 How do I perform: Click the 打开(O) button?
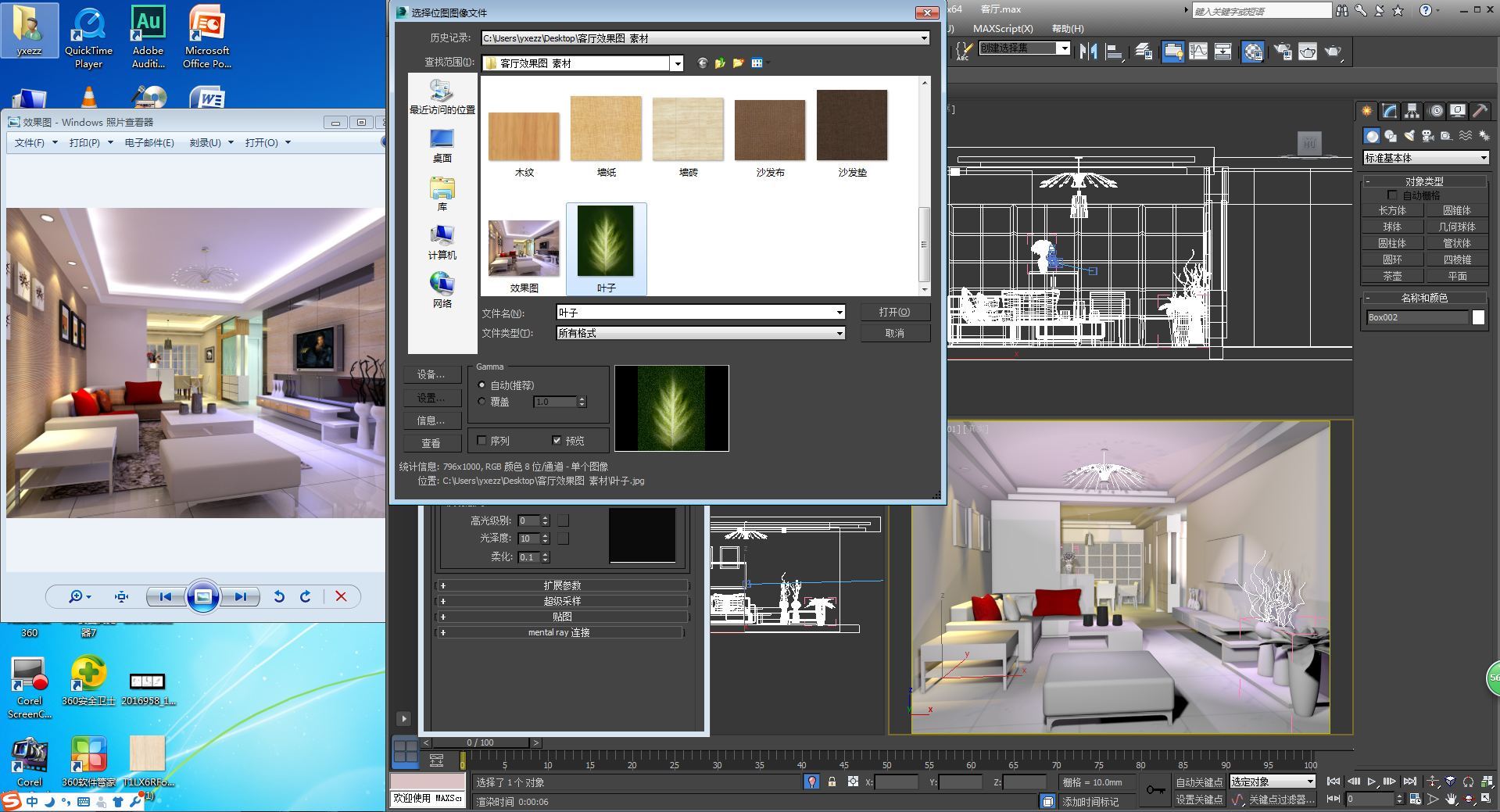894,312
